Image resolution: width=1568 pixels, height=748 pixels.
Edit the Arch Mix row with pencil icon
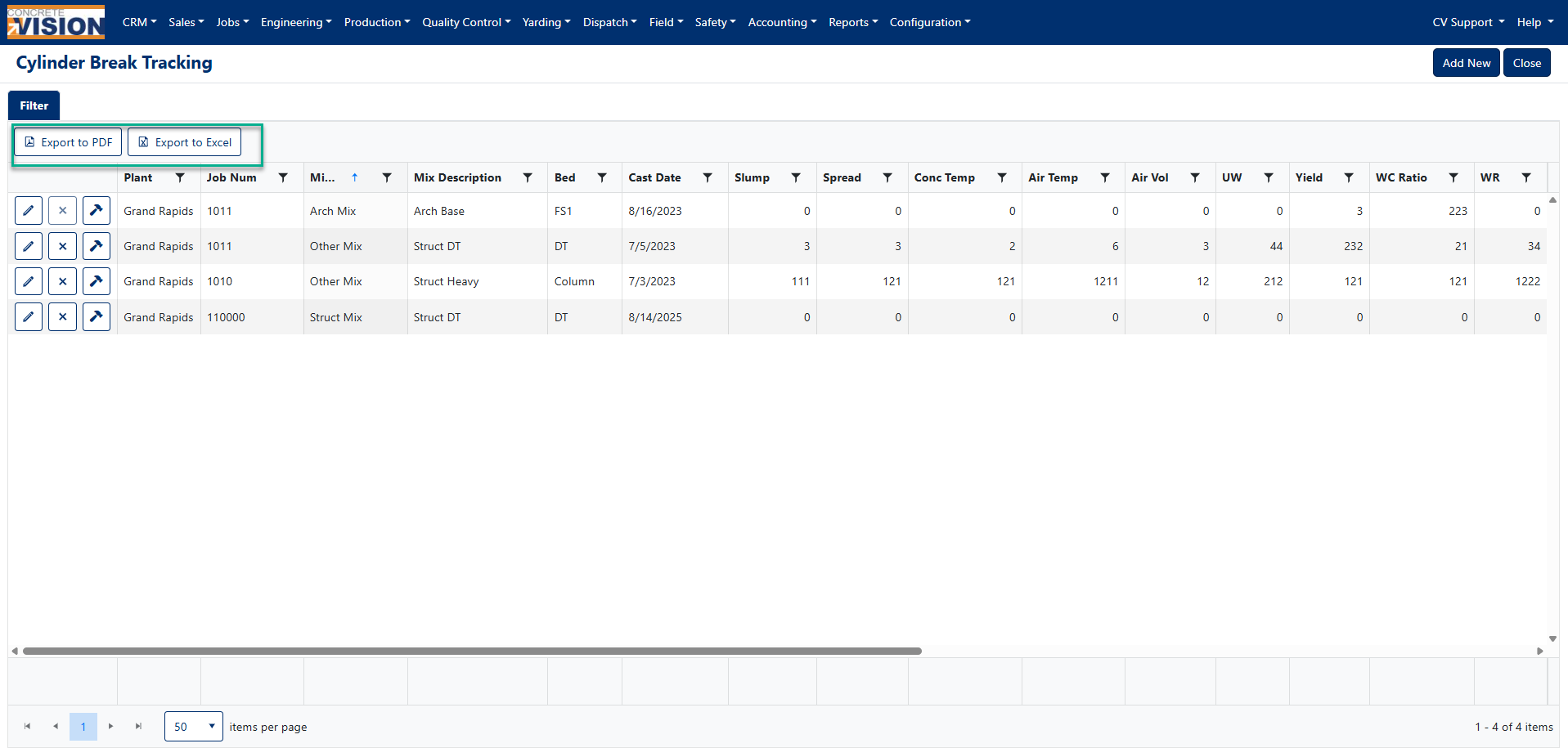29,211
